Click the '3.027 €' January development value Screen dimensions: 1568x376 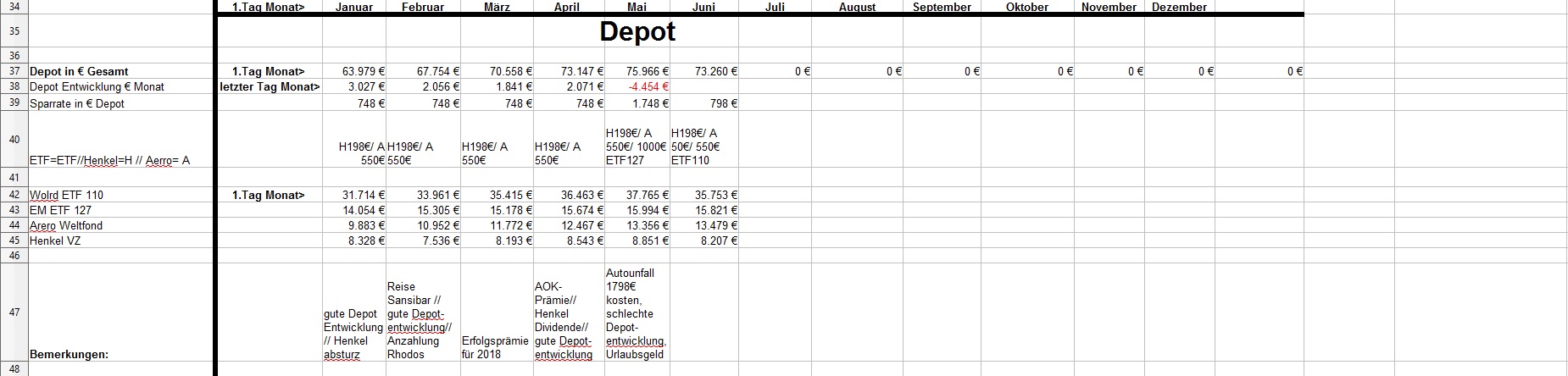pyautogui.click(x=354, y=86)
